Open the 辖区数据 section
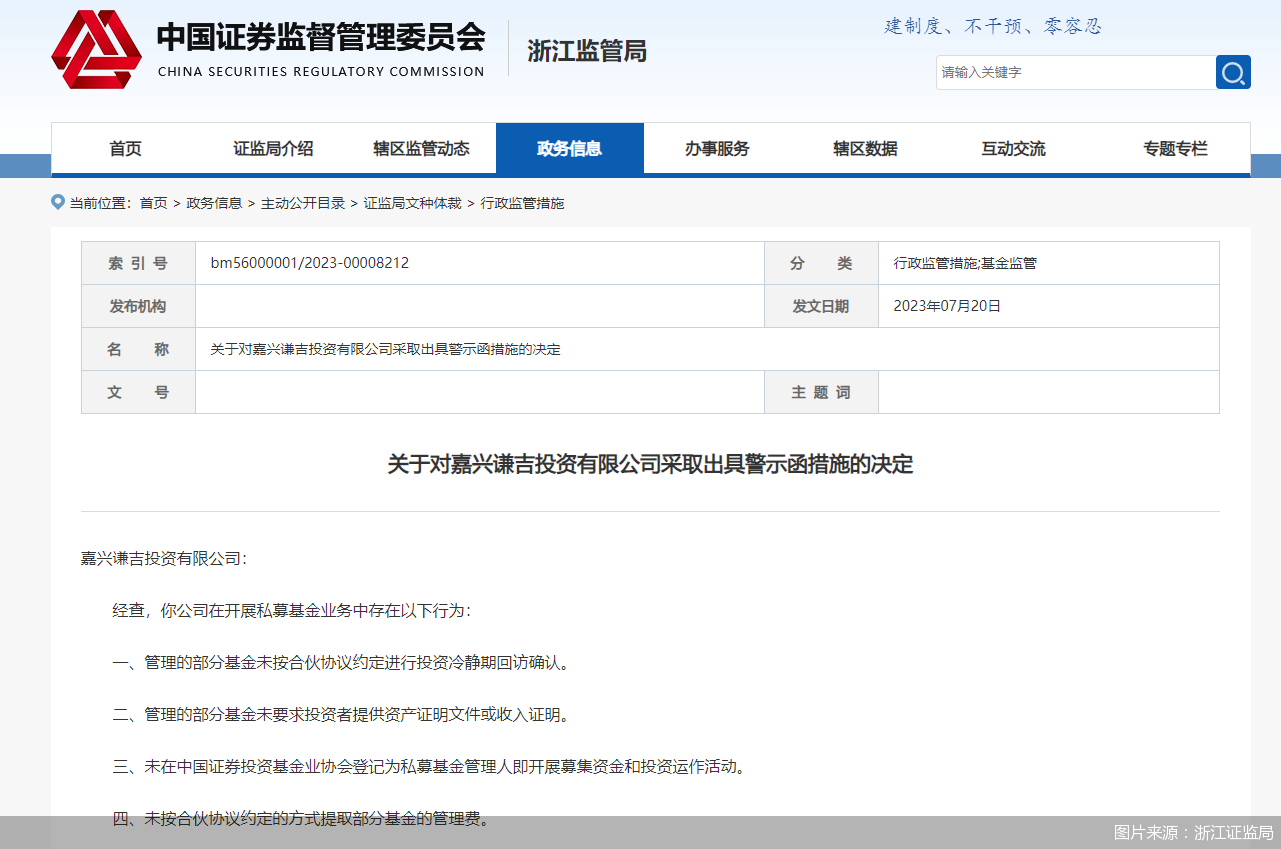 (864, 148)
